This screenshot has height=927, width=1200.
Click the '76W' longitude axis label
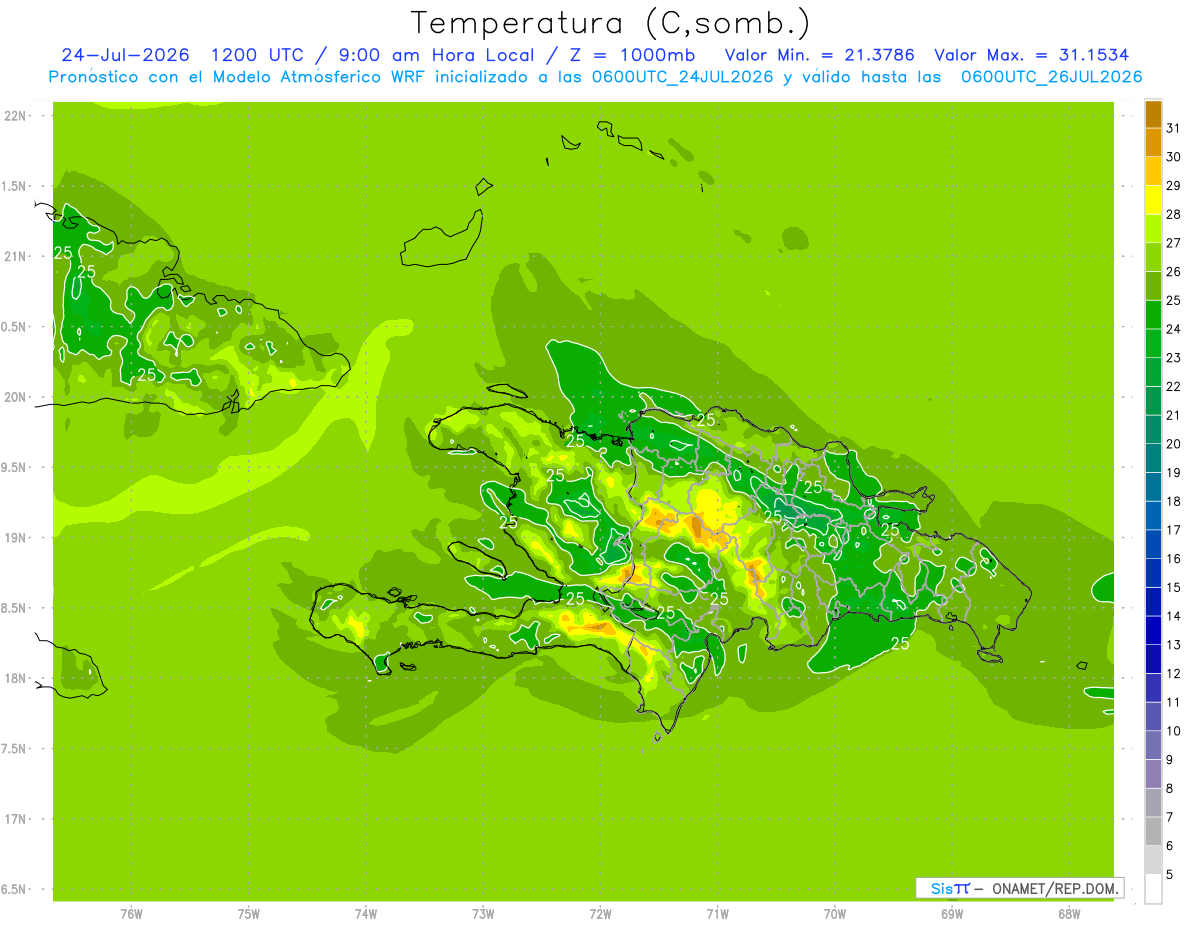click(131, 913)
